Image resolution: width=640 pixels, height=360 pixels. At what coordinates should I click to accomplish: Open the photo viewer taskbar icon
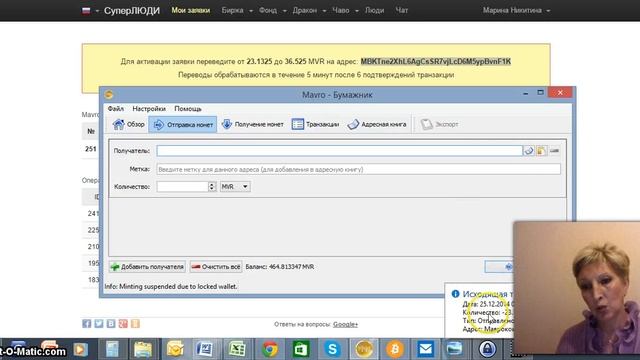click(455, 349)
